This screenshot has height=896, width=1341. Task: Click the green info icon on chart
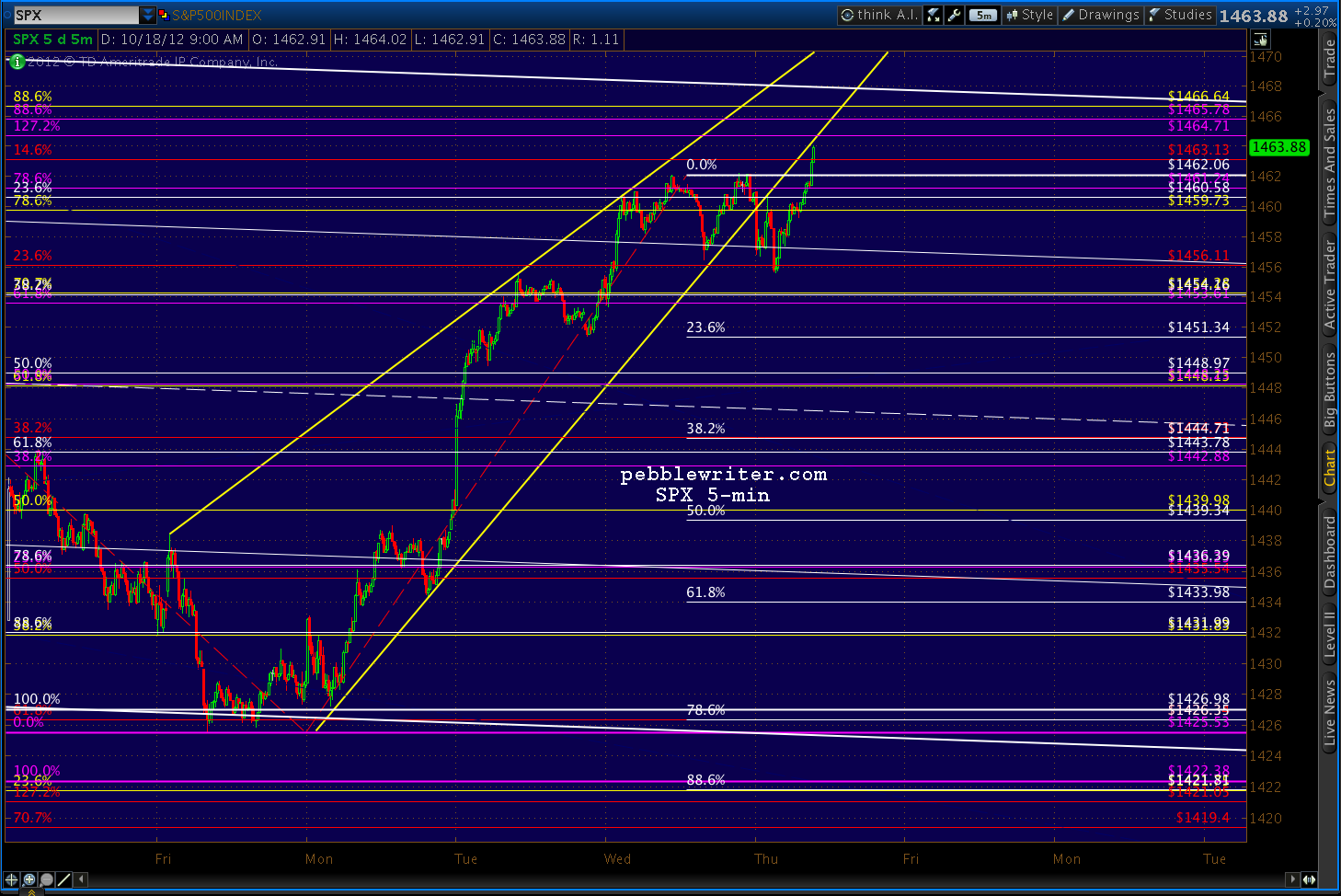point(17,62)
